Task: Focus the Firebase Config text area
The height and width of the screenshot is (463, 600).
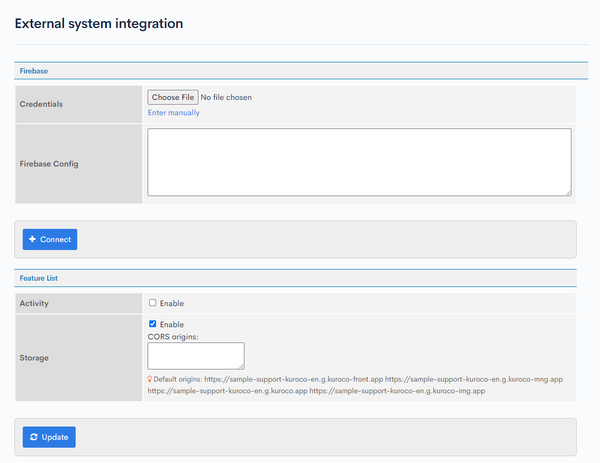Action: pos(359,162)
